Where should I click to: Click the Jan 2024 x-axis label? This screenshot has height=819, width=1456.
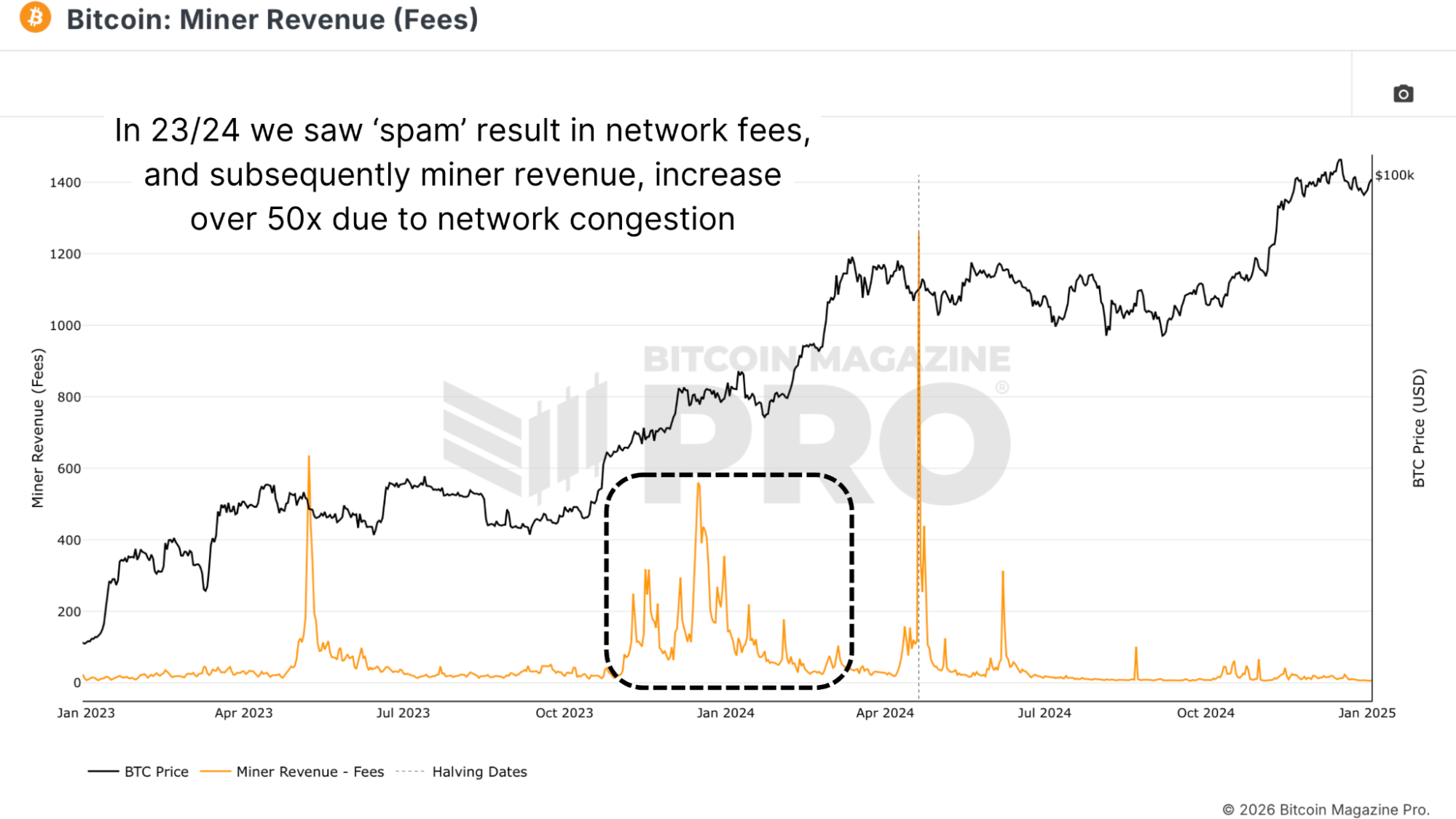(725, 713)
